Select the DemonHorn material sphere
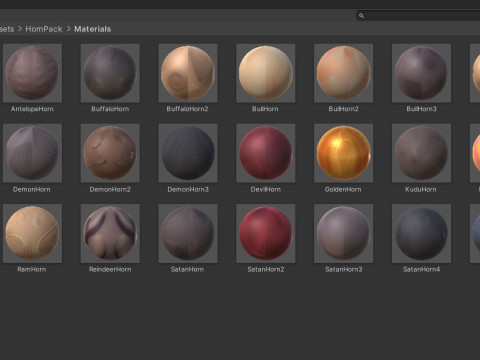Screen dimensions: 480x360 click(x=32, y=153)
